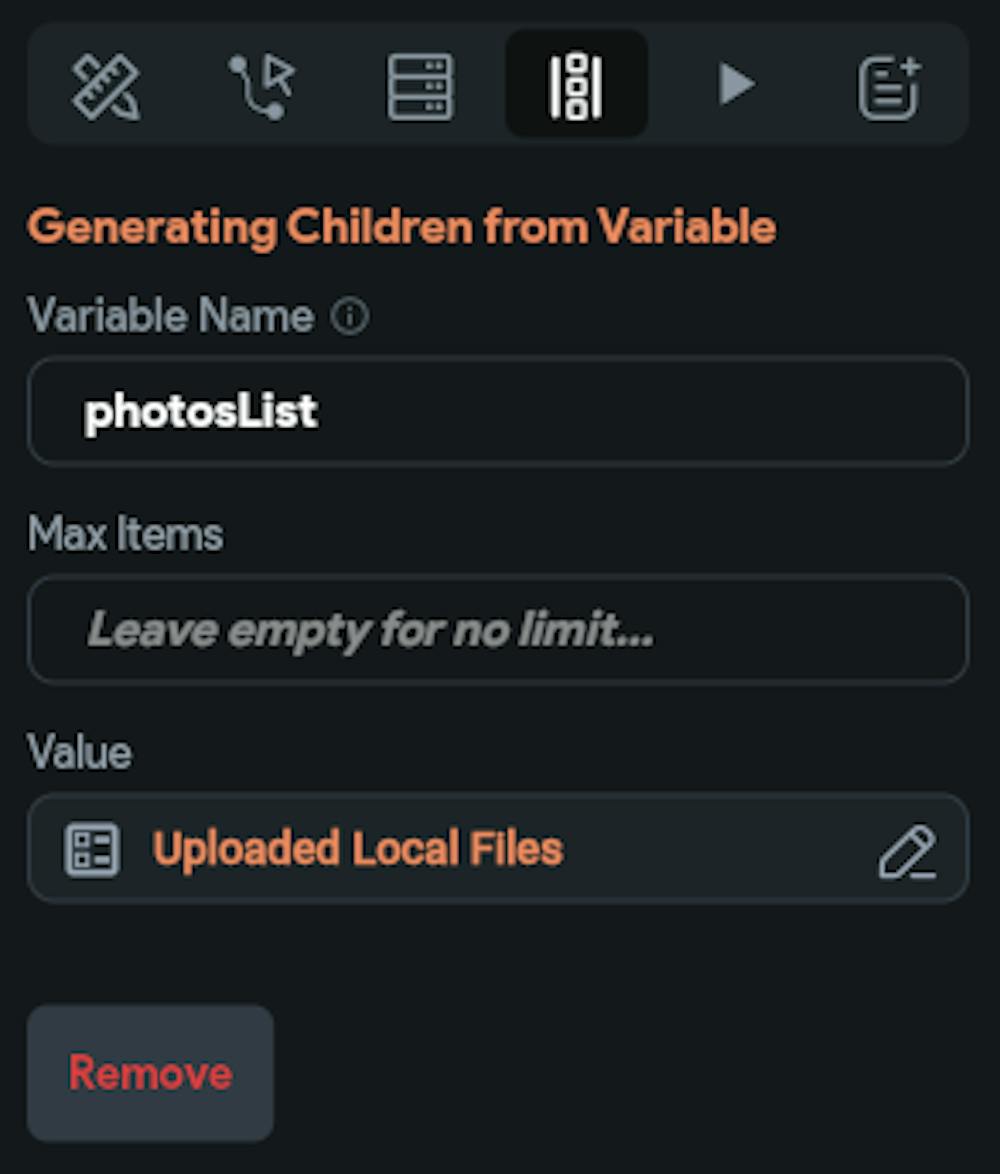Open the Animations play icon tab

(x=736, y=85)
